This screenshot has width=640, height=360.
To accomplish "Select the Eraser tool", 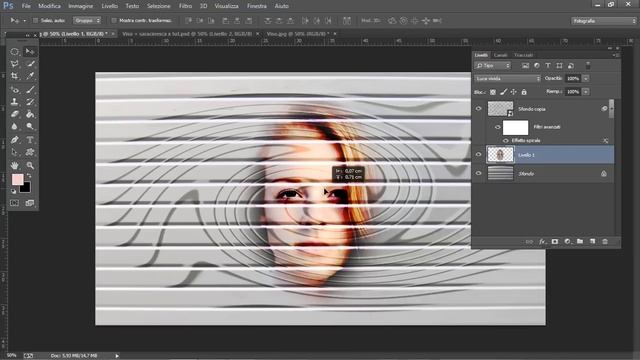I will 14,114.
